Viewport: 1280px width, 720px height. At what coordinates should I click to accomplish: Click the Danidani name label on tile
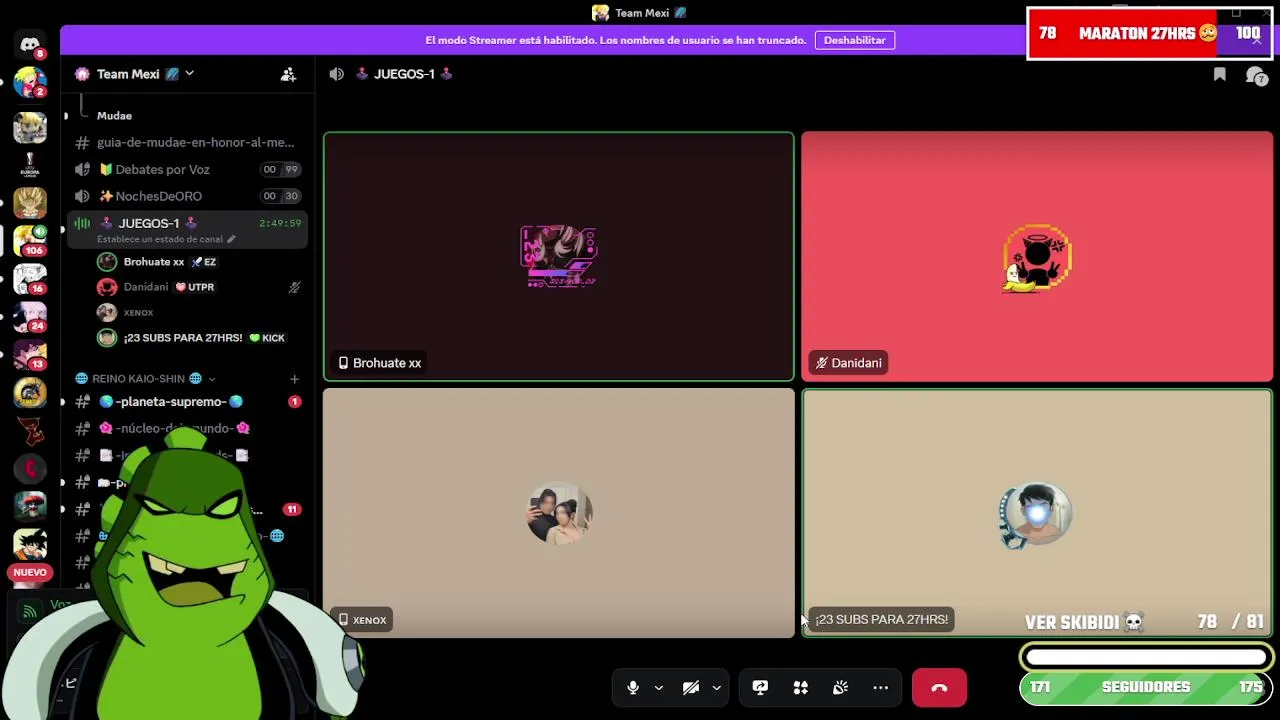coord(849,363)
